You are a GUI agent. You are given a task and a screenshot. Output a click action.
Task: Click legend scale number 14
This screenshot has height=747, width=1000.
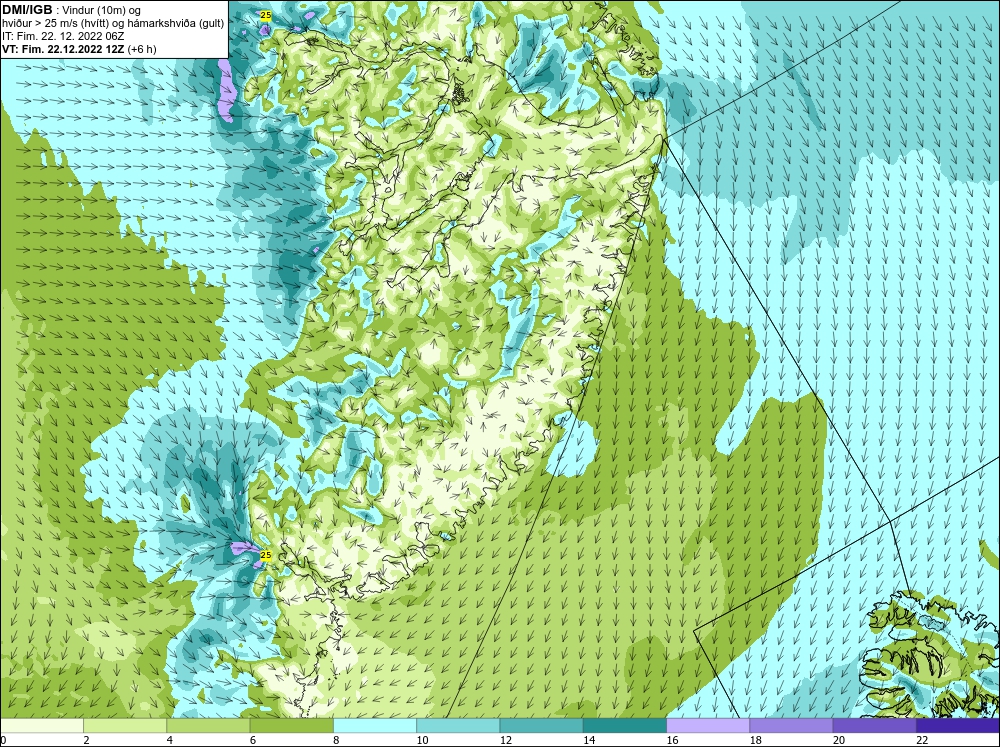(589, 740)
